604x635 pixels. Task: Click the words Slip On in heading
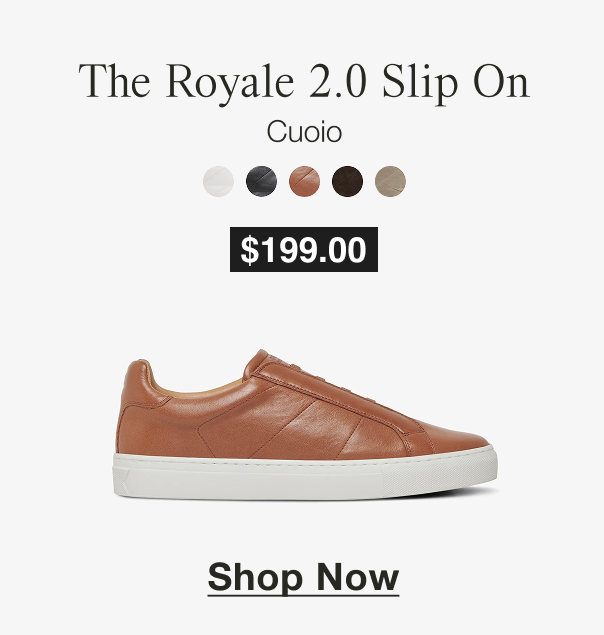(456, 83)
